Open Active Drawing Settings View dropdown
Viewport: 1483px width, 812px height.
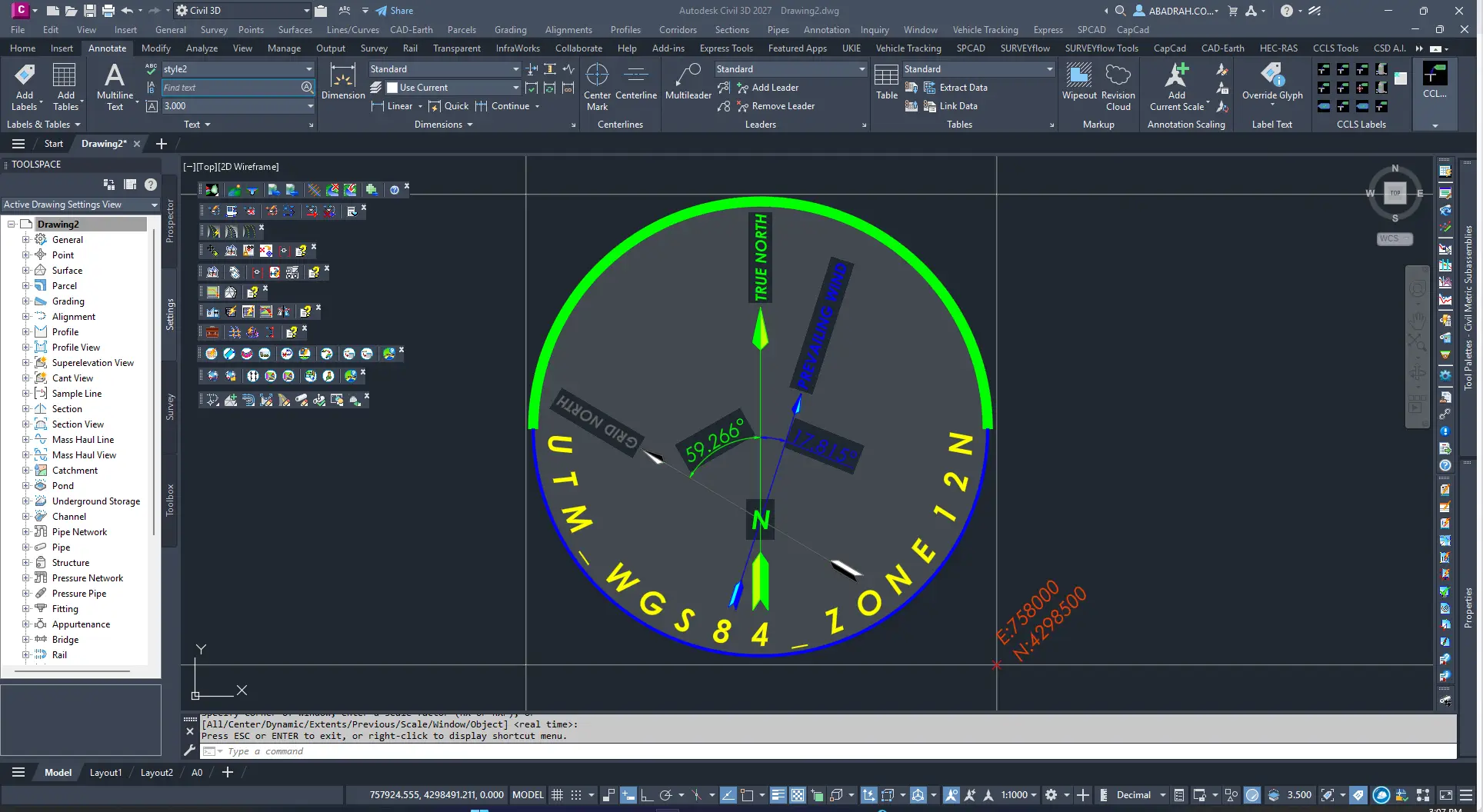tap(155, 205)
